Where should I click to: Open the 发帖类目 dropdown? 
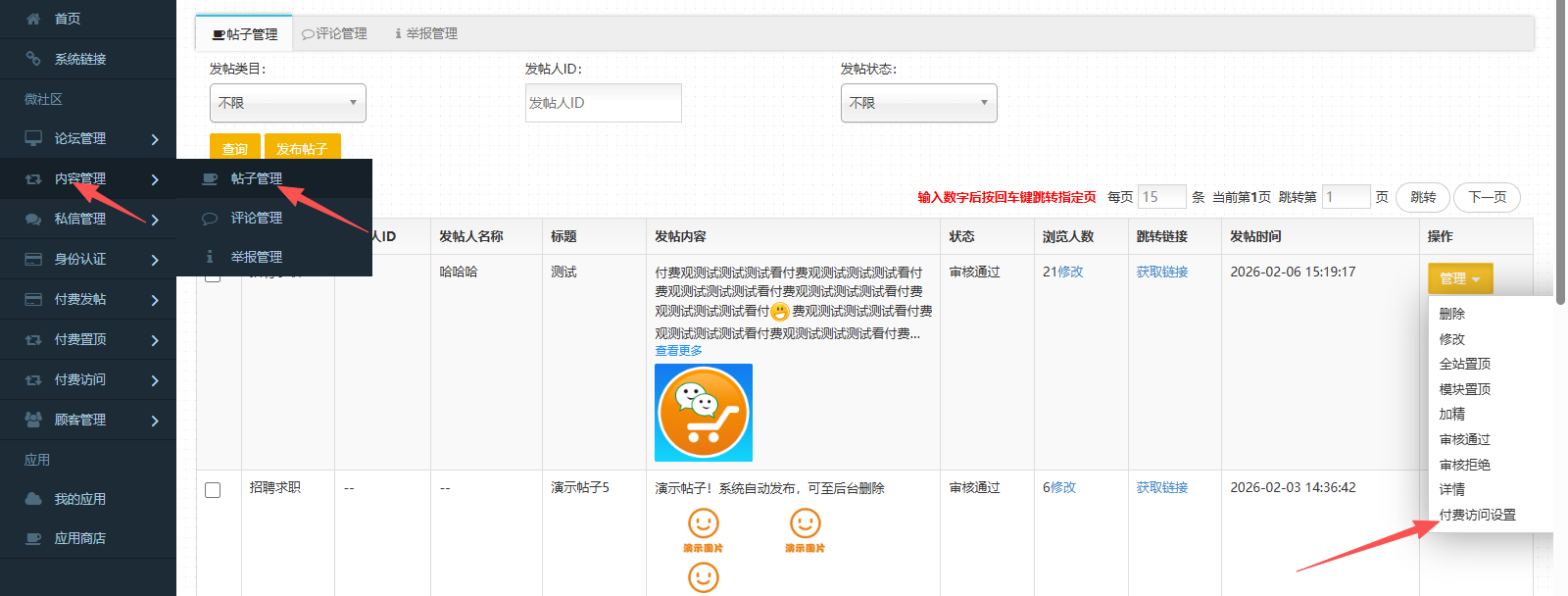point(287,103)
